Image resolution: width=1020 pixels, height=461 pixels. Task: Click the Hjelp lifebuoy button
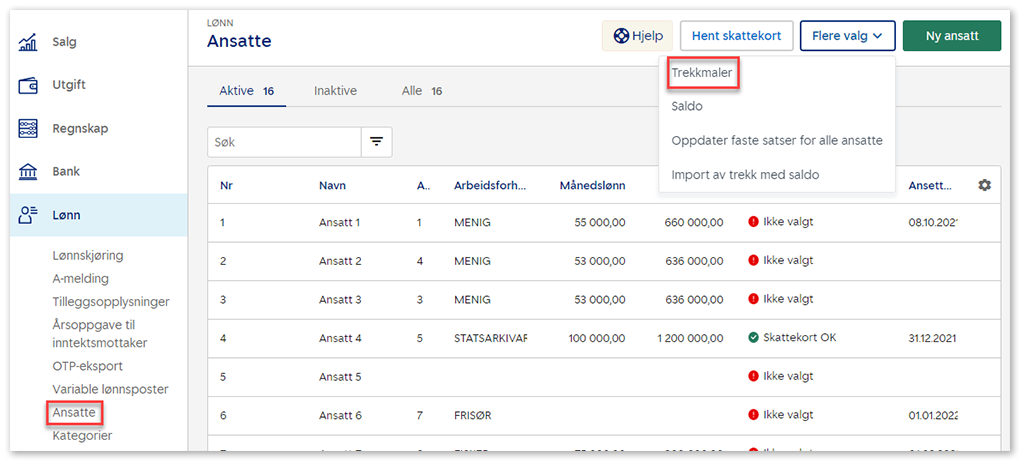pyautogui.click(x=636, y=36)
